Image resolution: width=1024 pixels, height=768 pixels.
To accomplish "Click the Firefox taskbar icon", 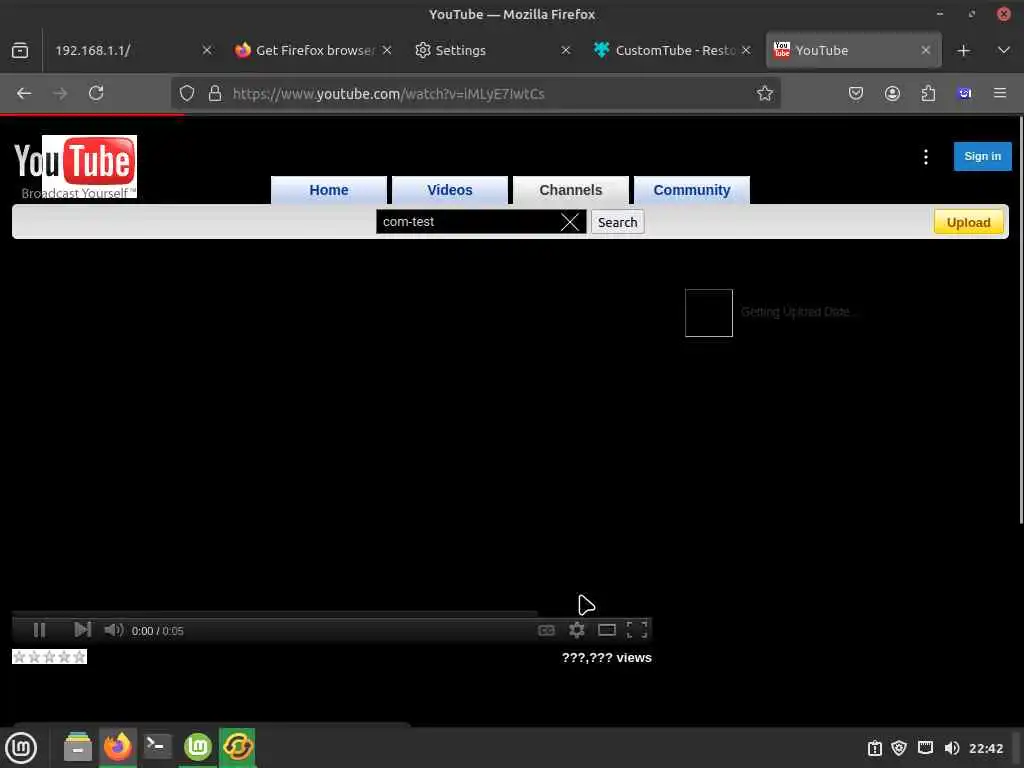I will click(x=118, y=746).
